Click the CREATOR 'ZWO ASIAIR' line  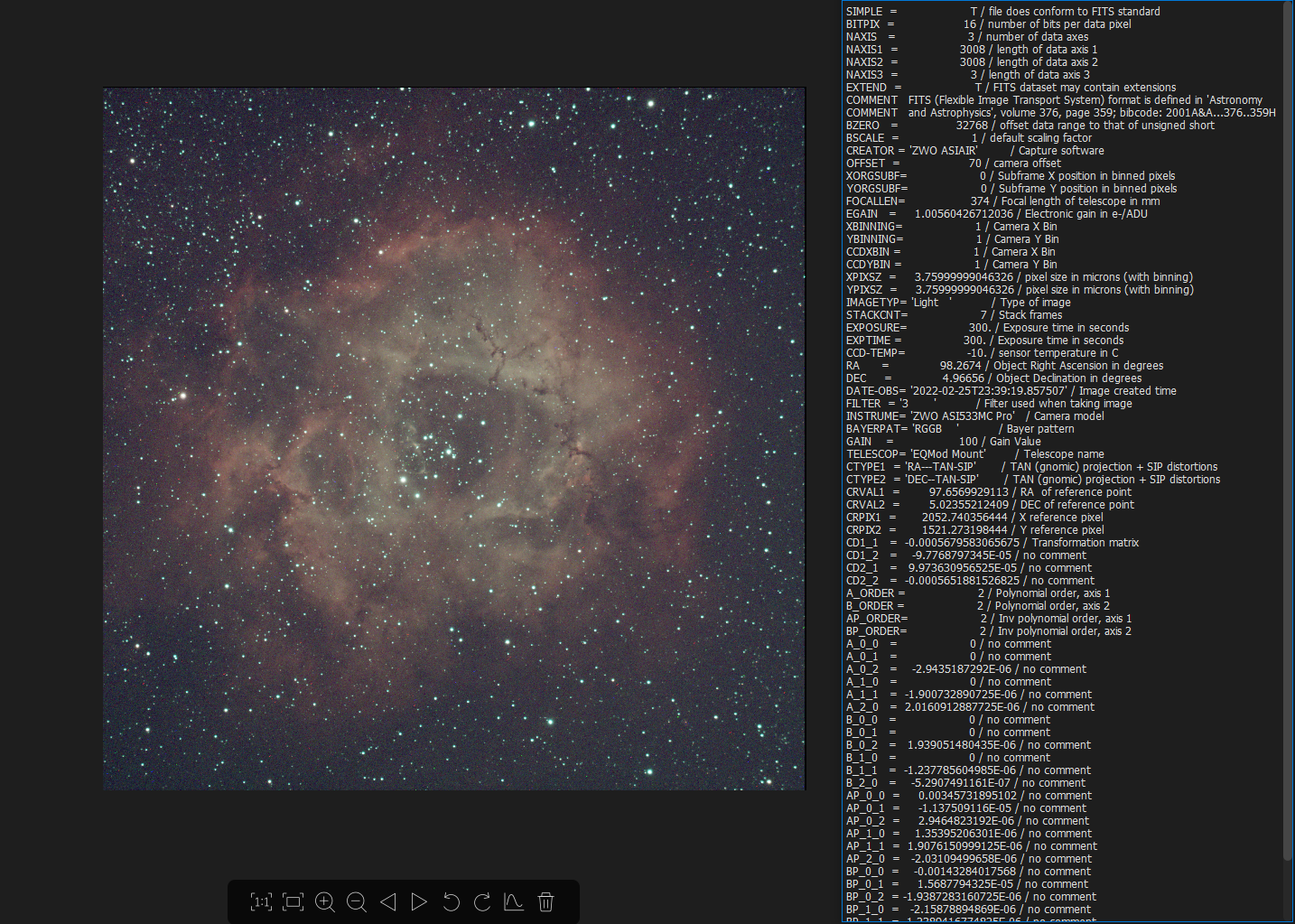click(975, 151)
